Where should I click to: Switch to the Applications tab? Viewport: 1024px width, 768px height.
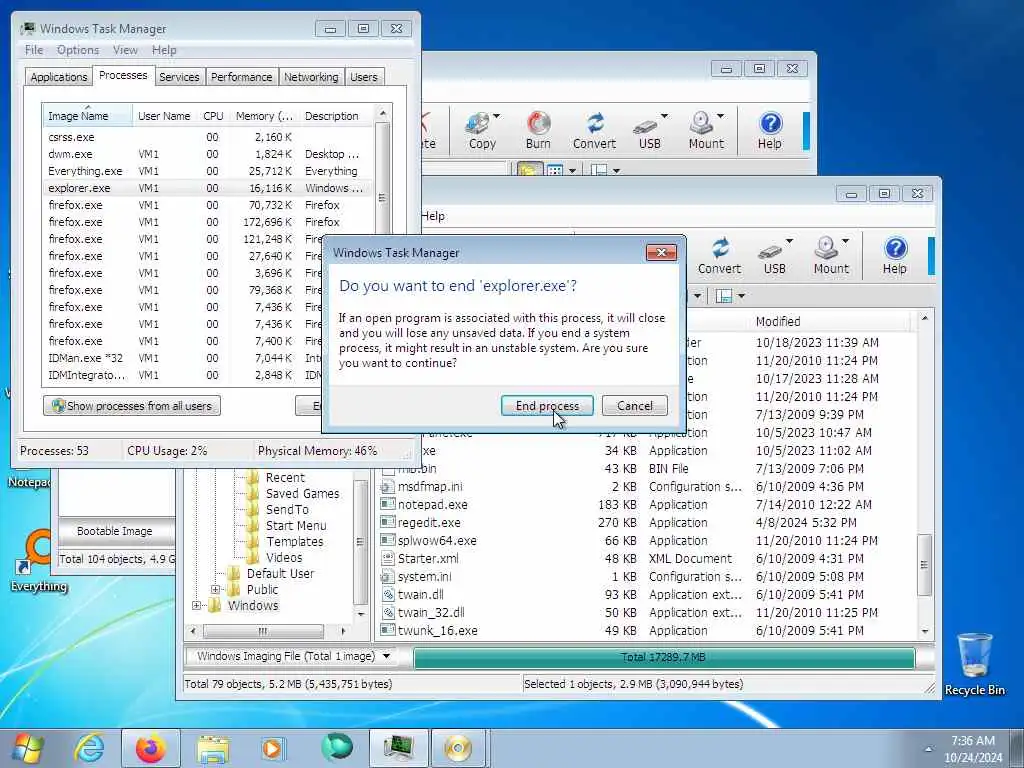(59, 77)
